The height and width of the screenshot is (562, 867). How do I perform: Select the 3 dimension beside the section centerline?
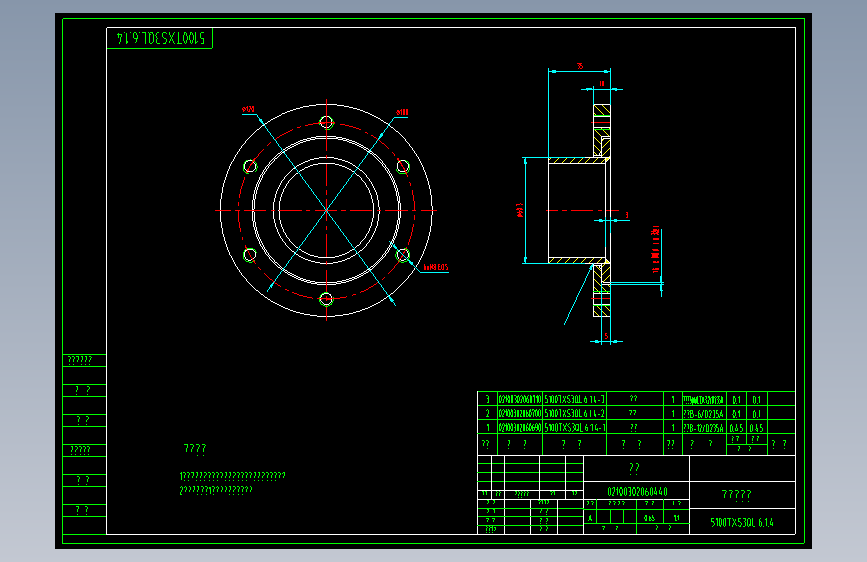click(x=626, y=215)
